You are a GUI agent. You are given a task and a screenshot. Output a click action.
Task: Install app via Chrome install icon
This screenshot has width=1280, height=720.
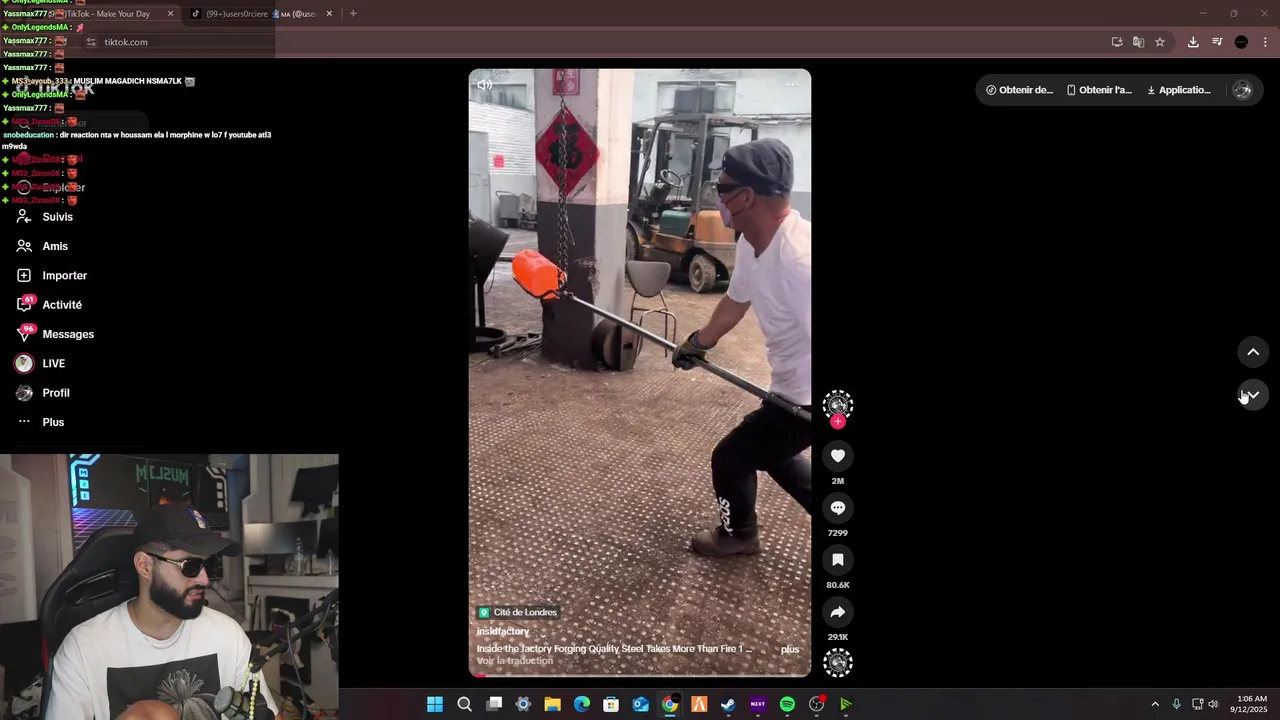click(1117, 42)
